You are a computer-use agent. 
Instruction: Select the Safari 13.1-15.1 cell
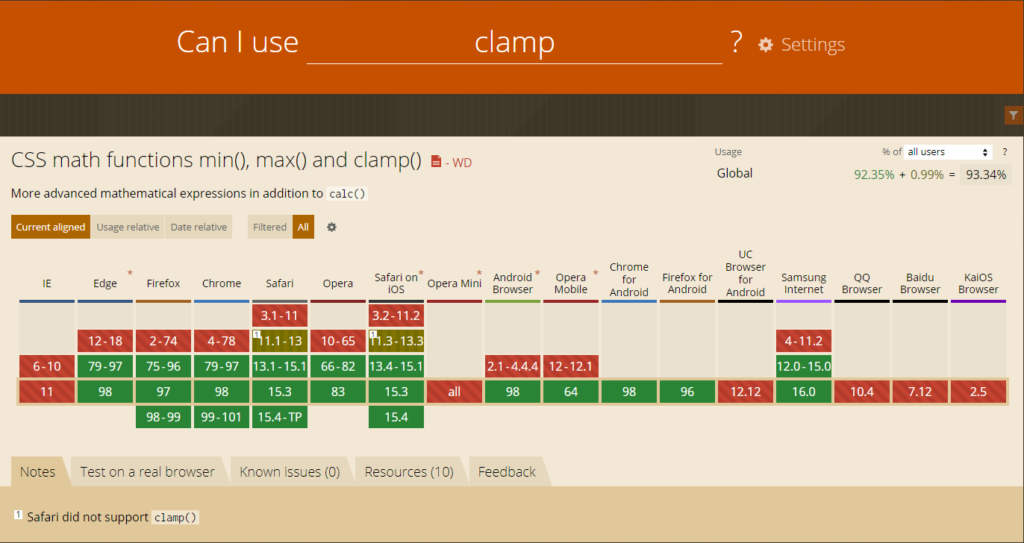(x=280, y=366)
